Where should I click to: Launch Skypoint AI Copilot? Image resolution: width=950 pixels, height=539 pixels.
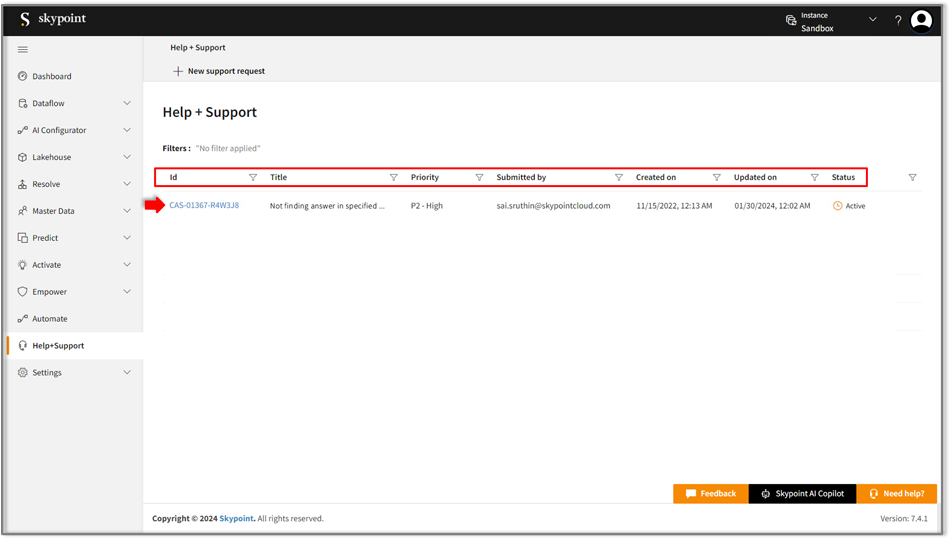click(x=802, y=494)
